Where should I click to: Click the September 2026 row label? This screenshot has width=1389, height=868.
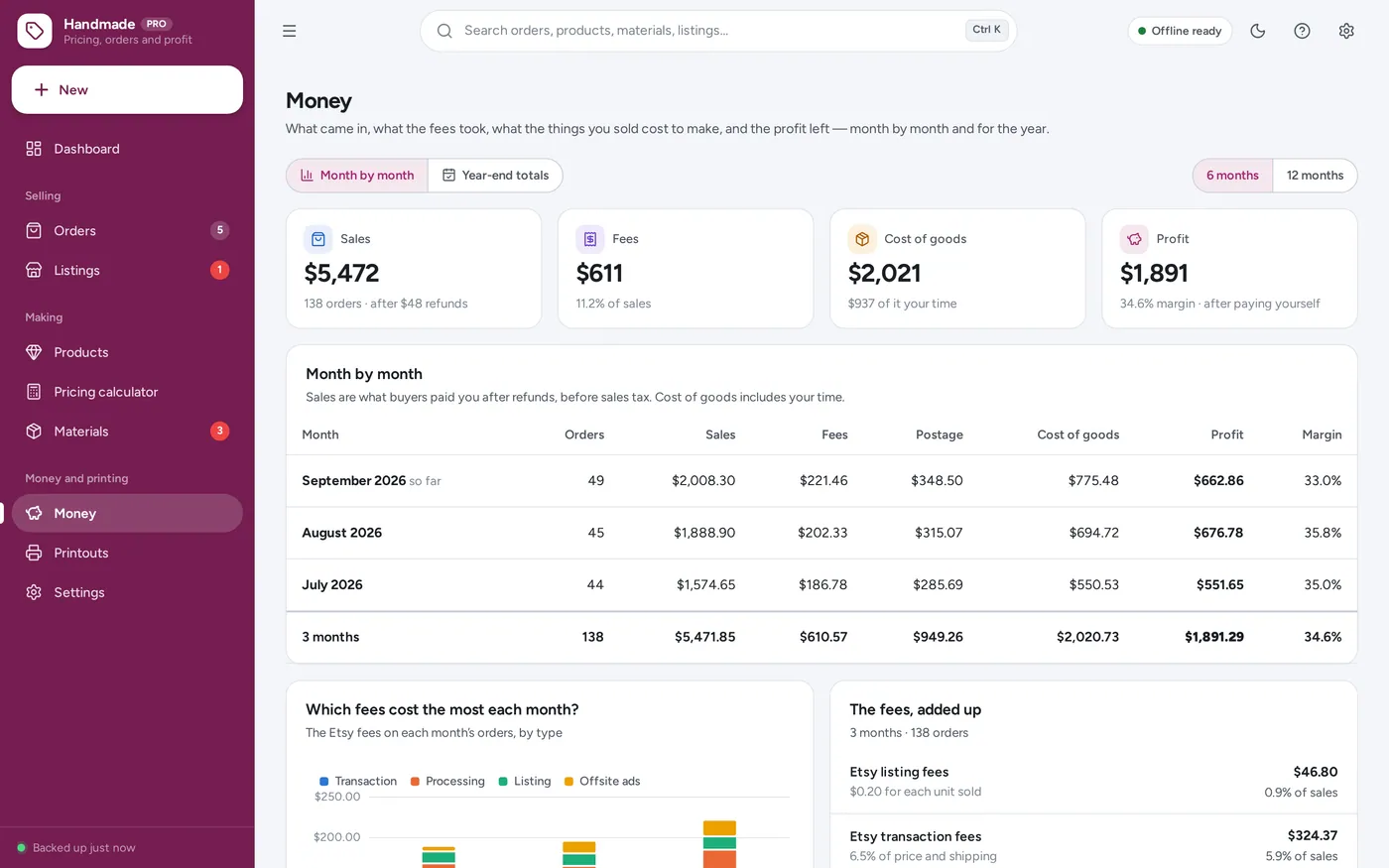(x=353, y=481)
